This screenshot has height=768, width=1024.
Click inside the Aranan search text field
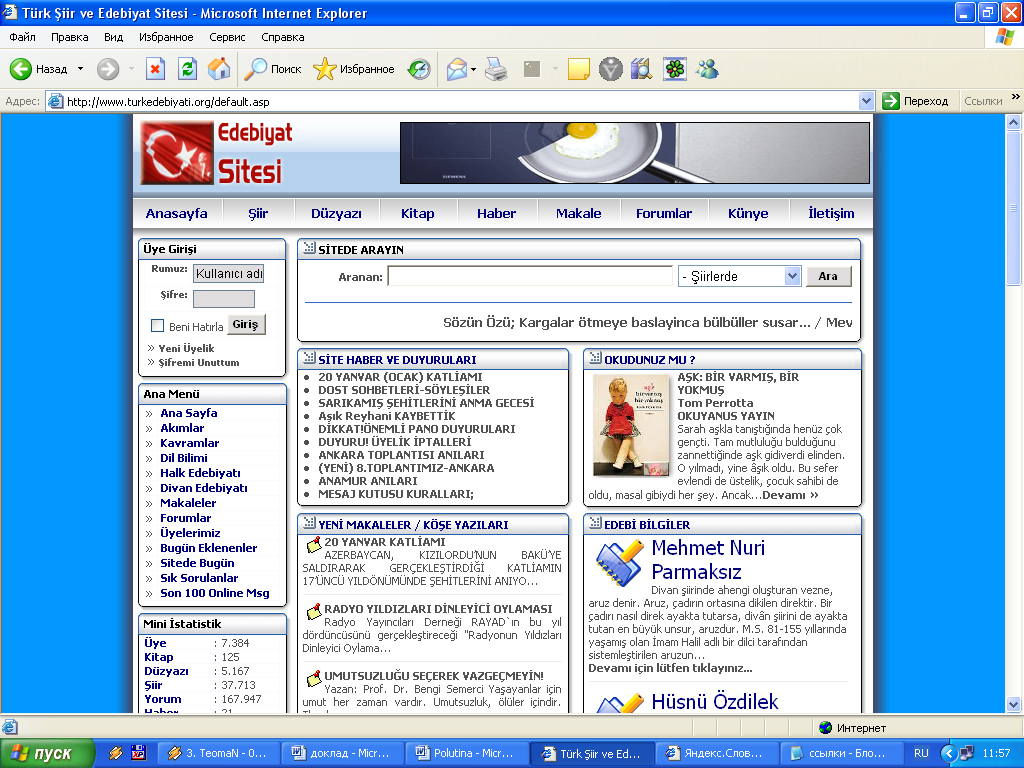tap(530, 276)
